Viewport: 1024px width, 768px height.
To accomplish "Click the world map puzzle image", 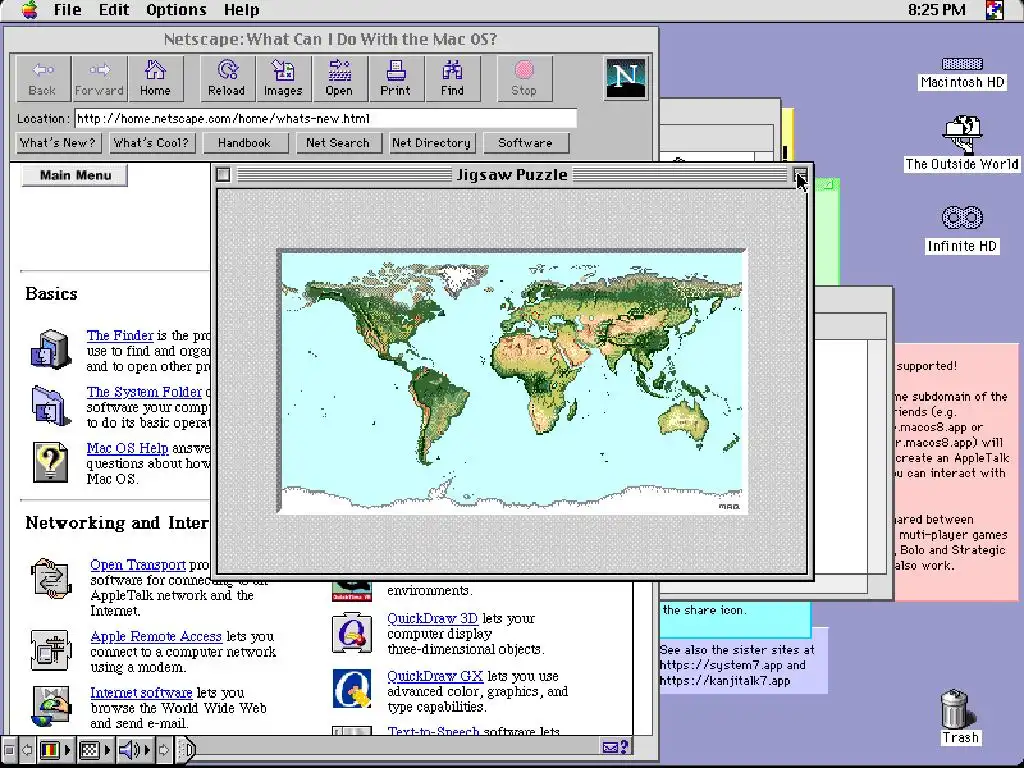I will click(x=513, y=381).
